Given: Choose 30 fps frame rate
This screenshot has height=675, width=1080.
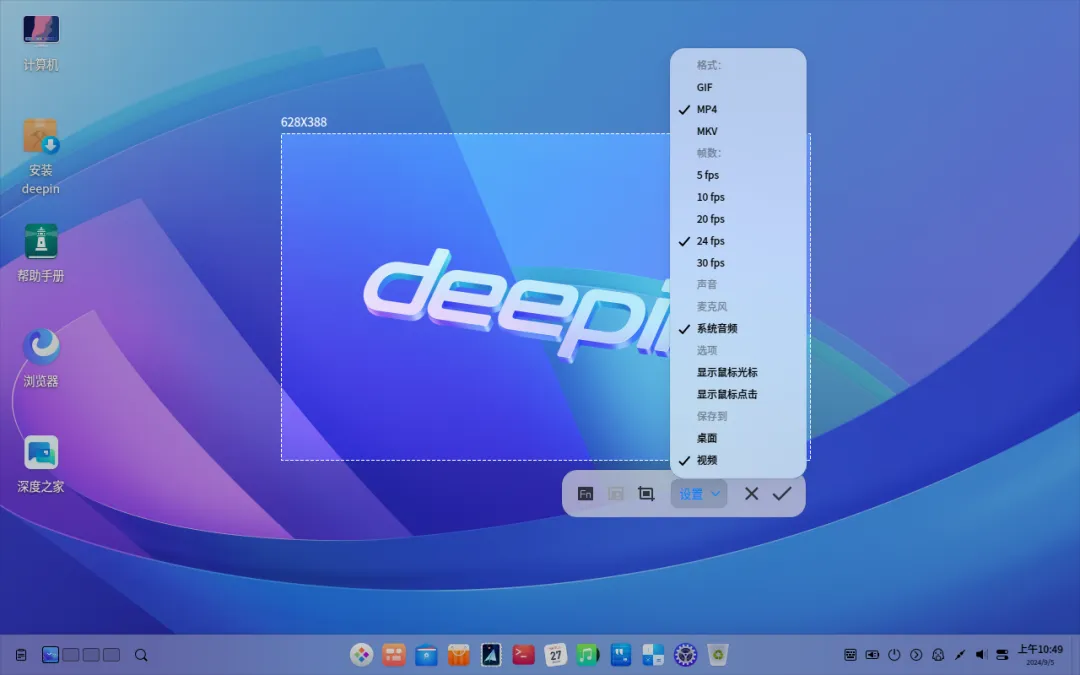Looking at the screenshot, I should coord(738,263).
